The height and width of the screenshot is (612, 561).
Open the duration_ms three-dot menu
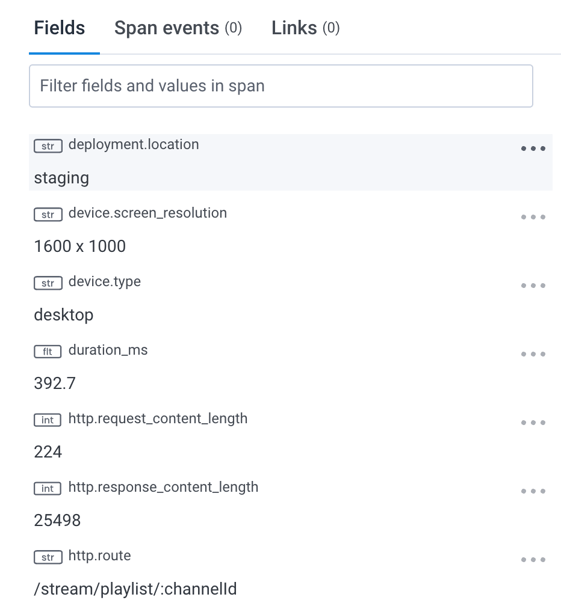tap(533, 354)
